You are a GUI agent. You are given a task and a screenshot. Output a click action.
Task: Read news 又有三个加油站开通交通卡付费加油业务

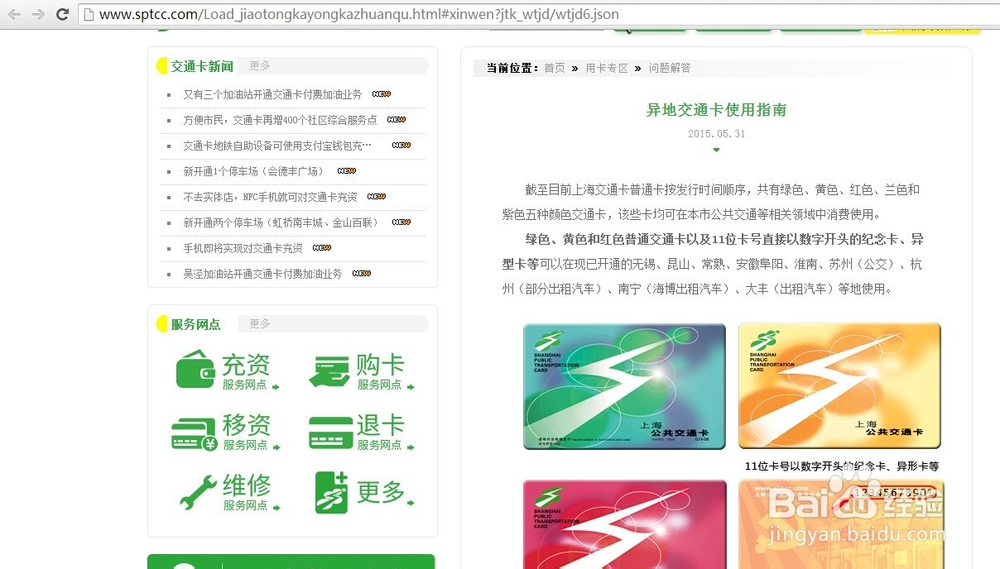click(272, 94)
